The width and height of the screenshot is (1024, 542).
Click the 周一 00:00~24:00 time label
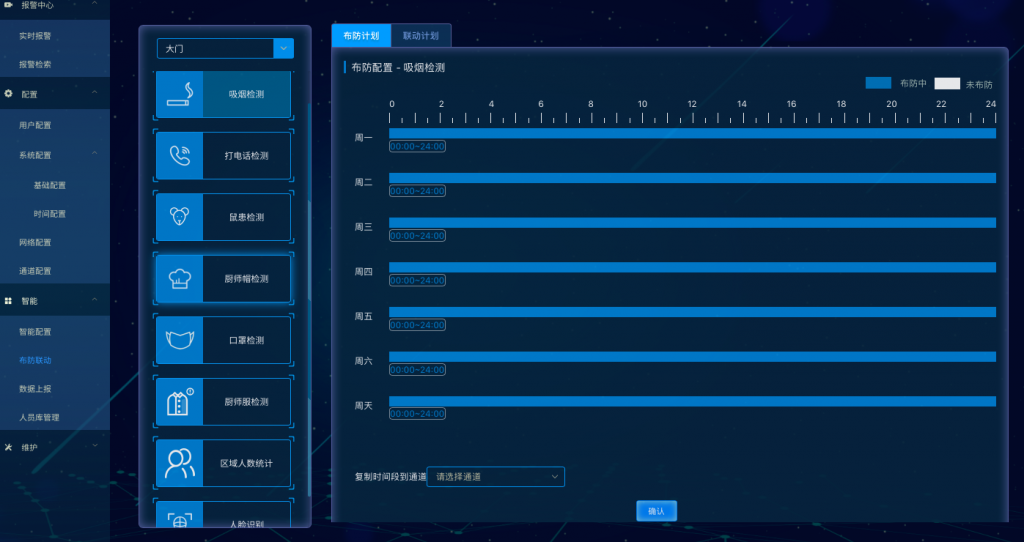click(417, 147)
